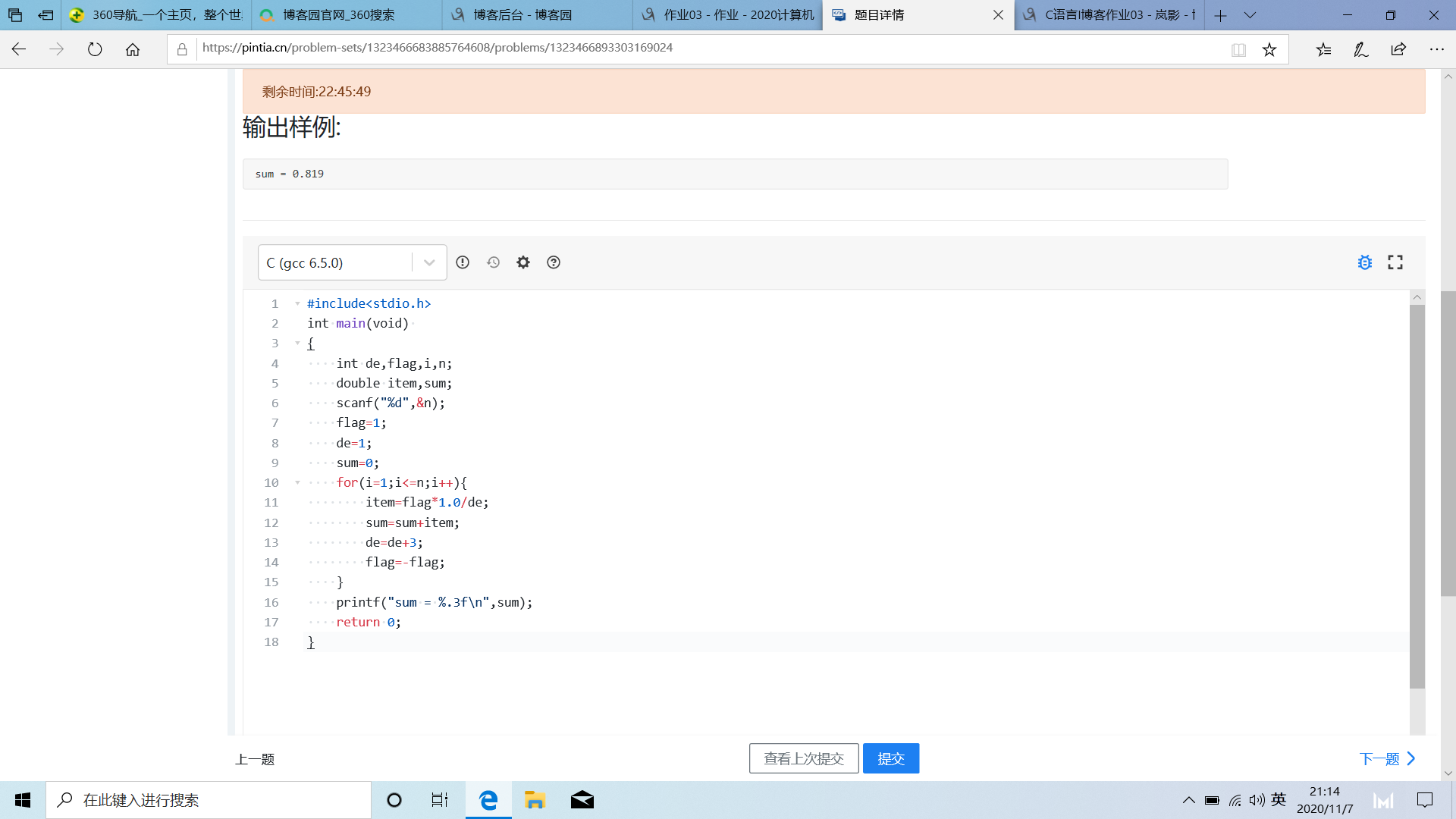Screen dimensions: 1456x819
Task: Open editor settings gear icon
Action: [x=523, y=262]
